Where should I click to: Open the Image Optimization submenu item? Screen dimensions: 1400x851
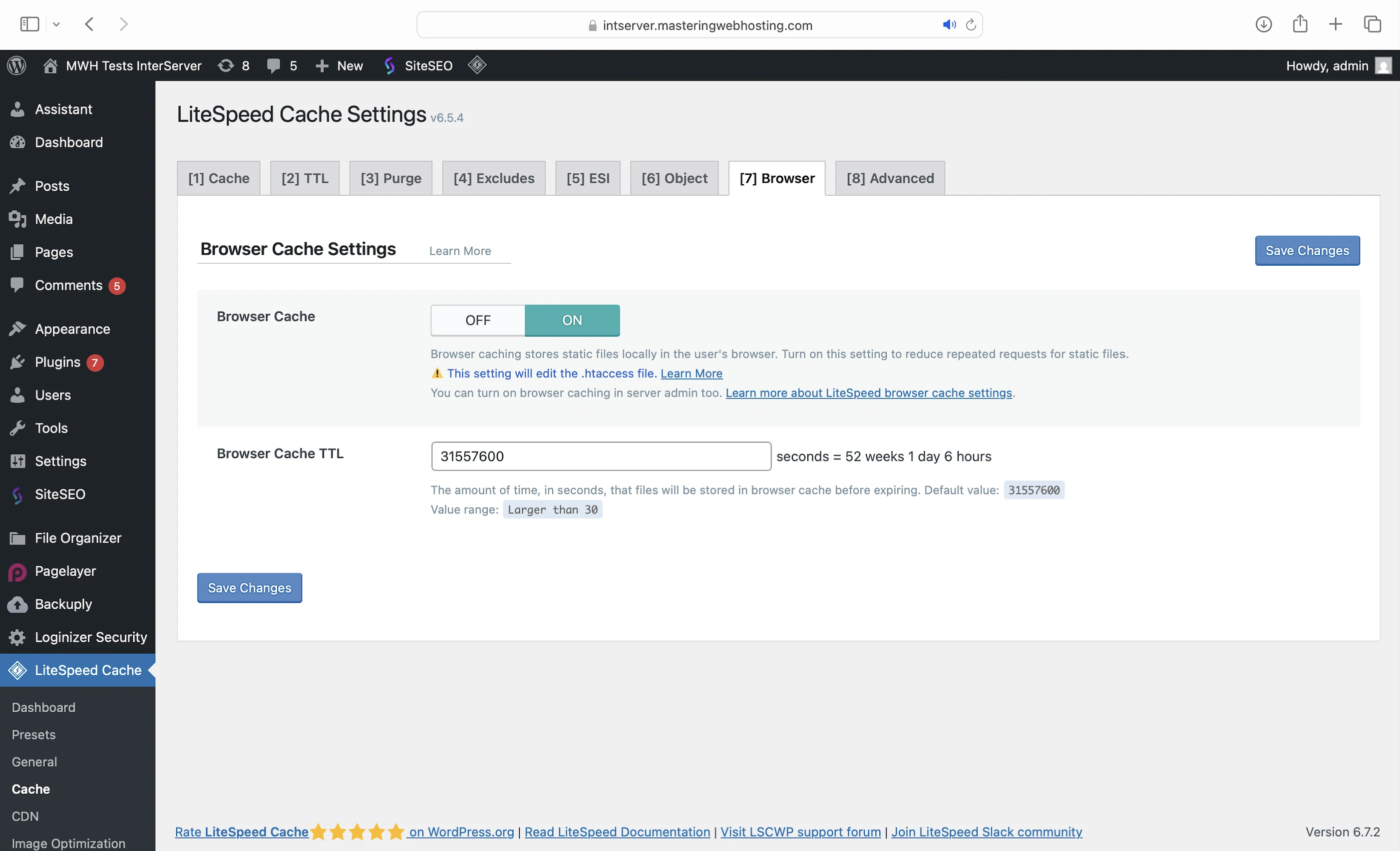(68, 843)
